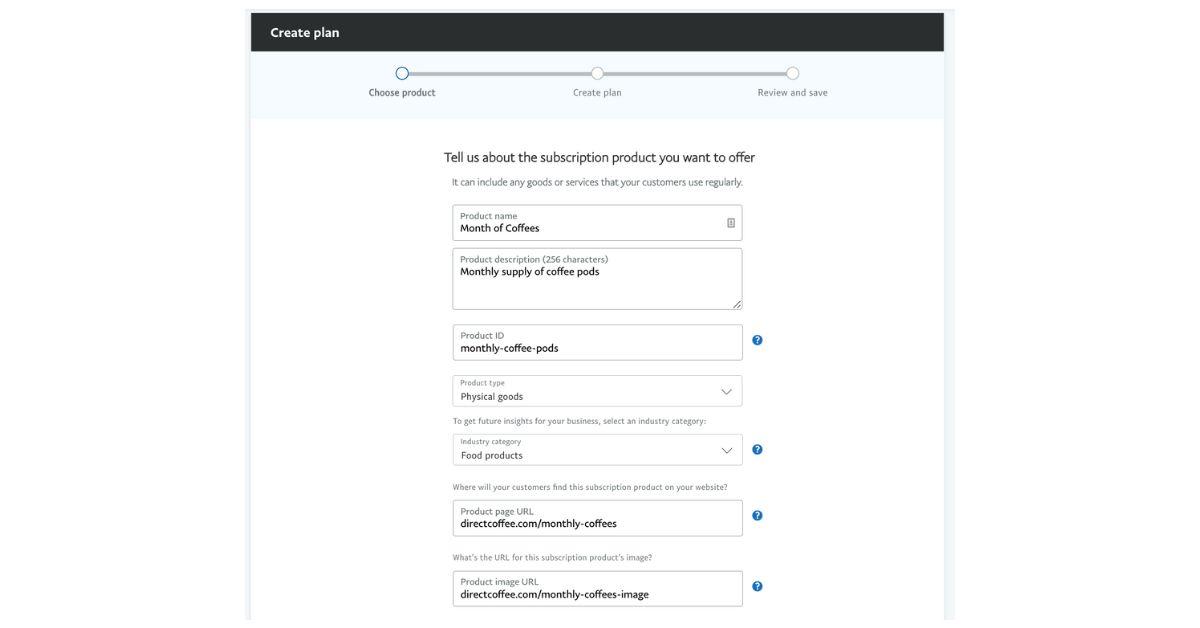
Task: Open help tooltip for Industry category
Action: coord(757,450)
